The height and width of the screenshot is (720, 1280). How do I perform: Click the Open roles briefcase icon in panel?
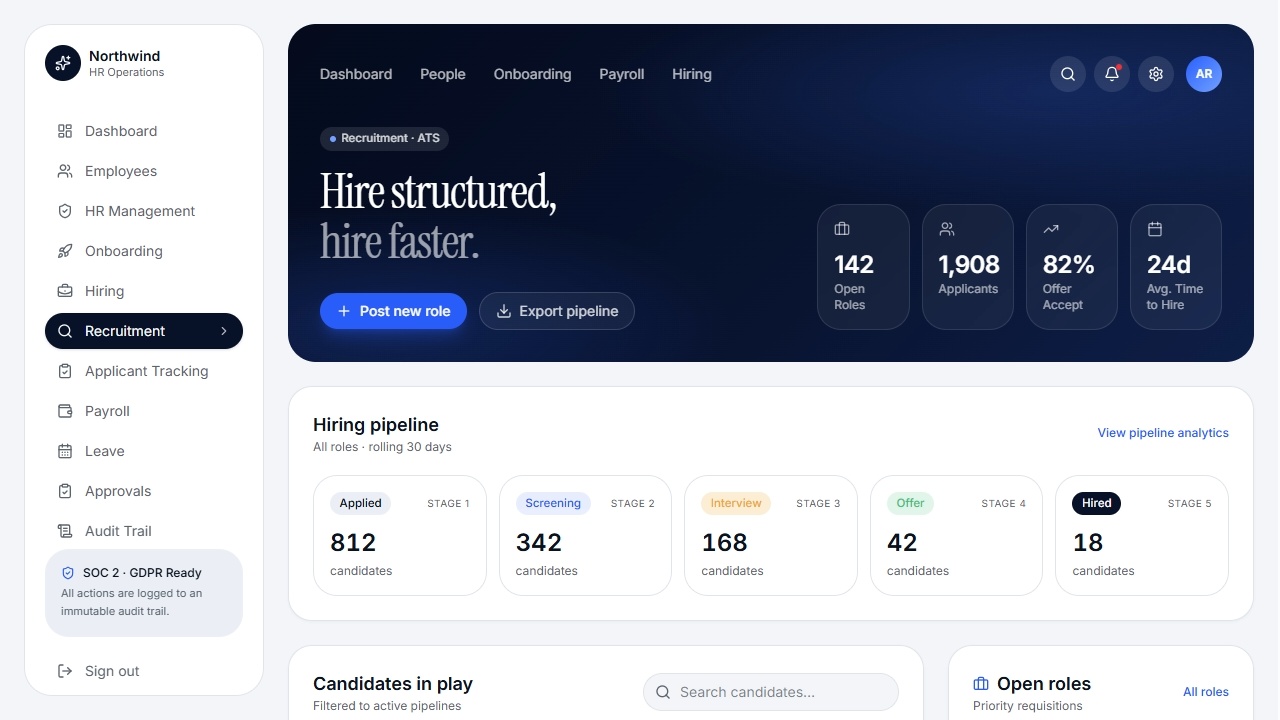pos(981,684)
